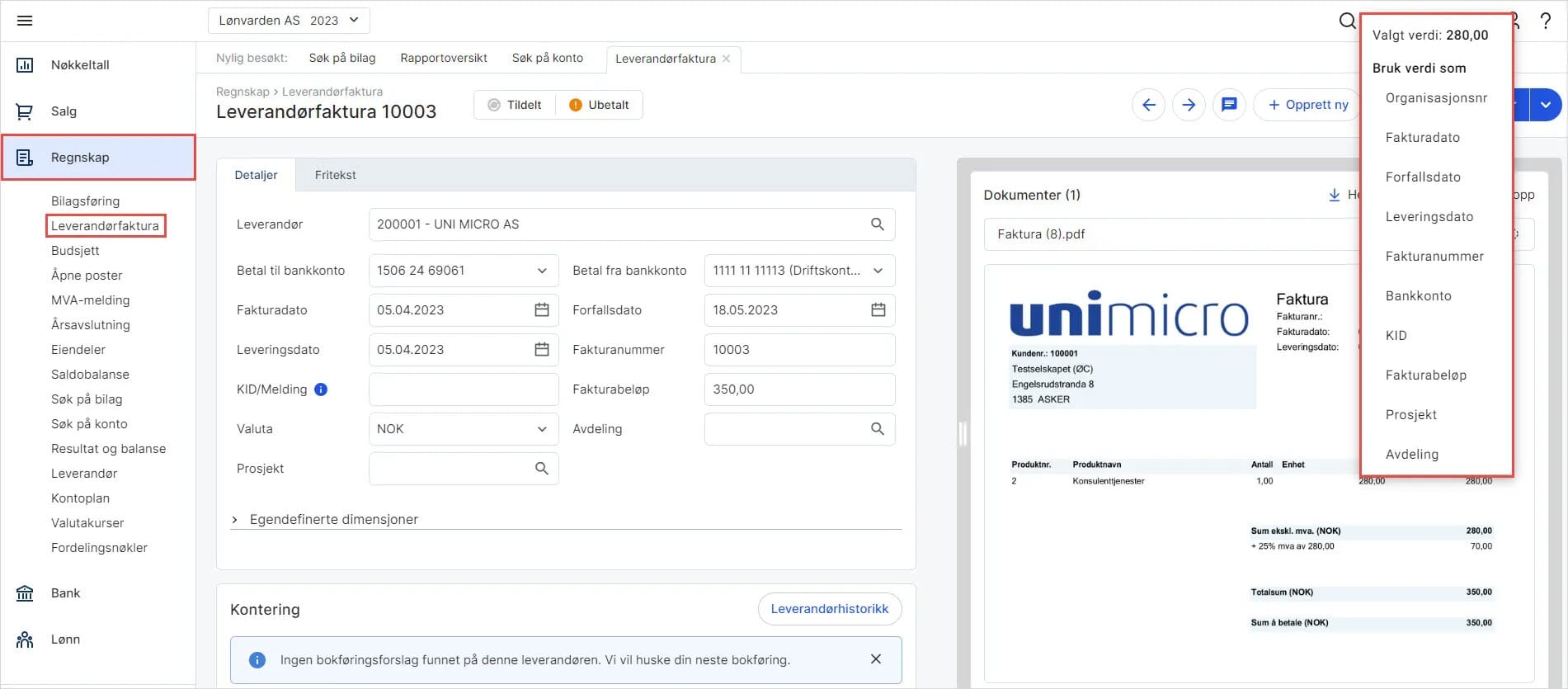Open the comments chat icon
Viewport: 1568px width, 689px height.
[x=1229, y=105]
